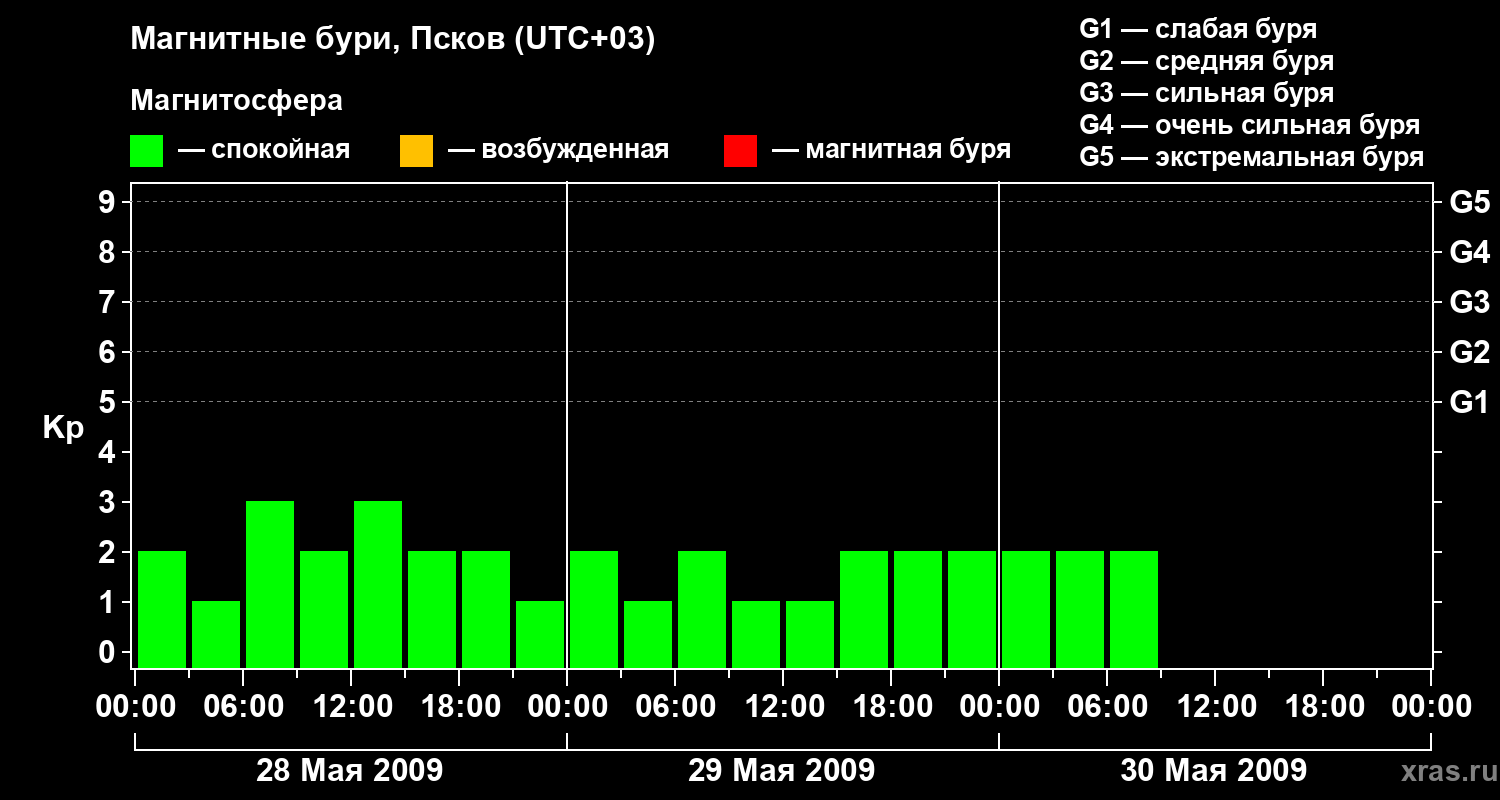Click the right-axis 'G5' storm level label
Viewport: 1500px width, 800px height.
tap(1470, 202)
